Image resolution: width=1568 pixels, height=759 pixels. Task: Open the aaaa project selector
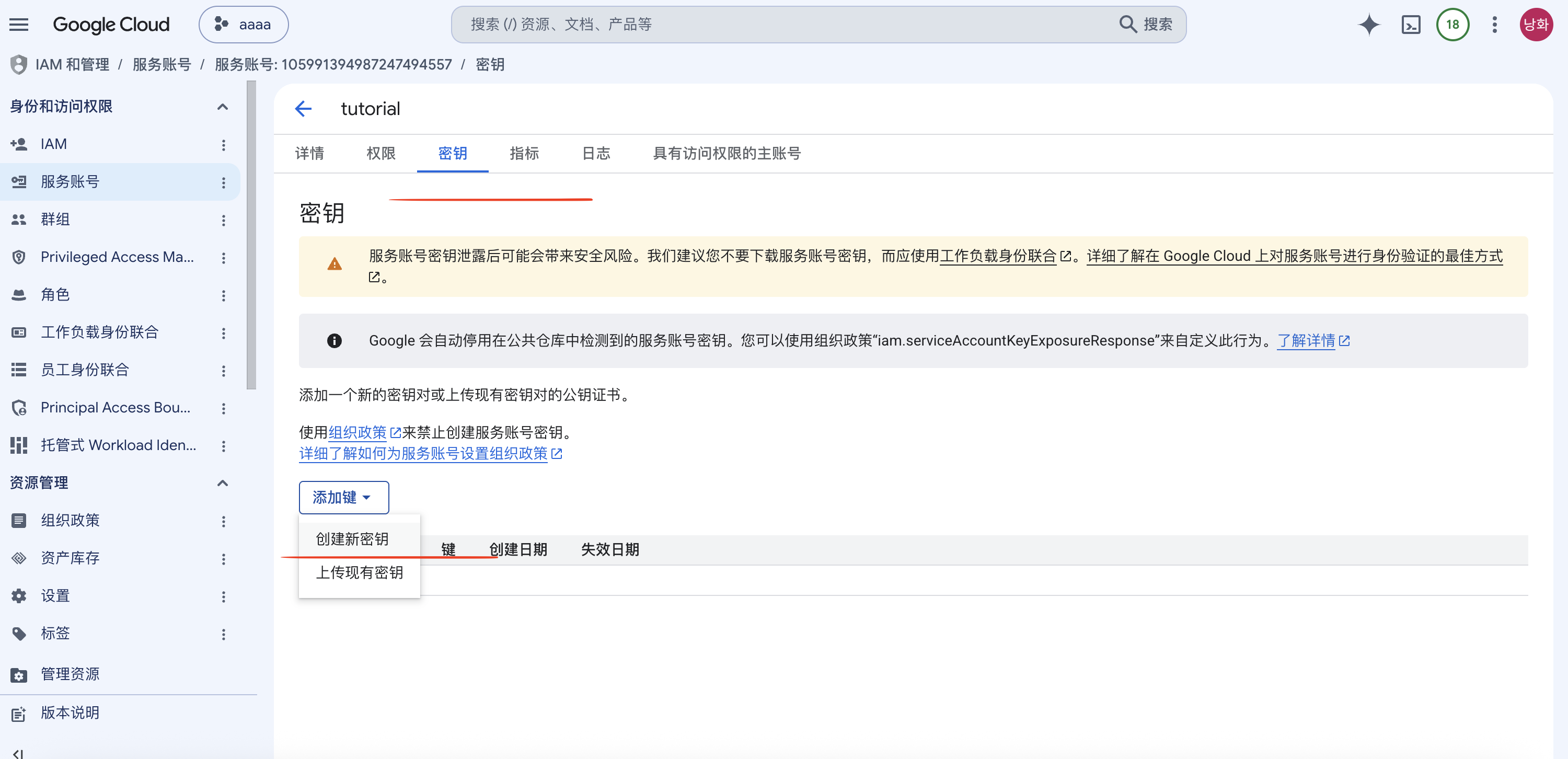pyautogui.click(x=244, y=25)
